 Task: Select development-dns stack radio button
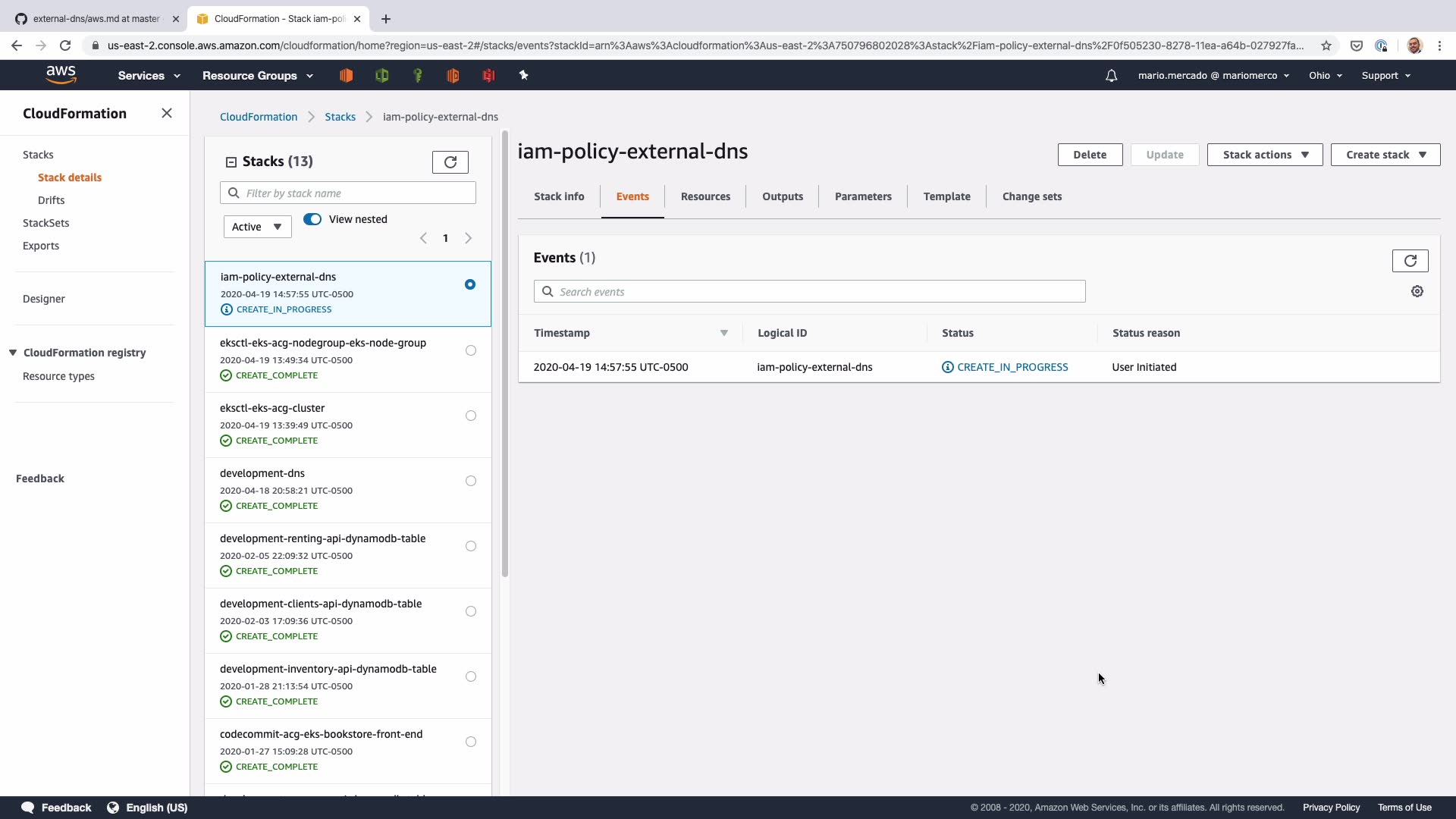[x=471, y=481]
